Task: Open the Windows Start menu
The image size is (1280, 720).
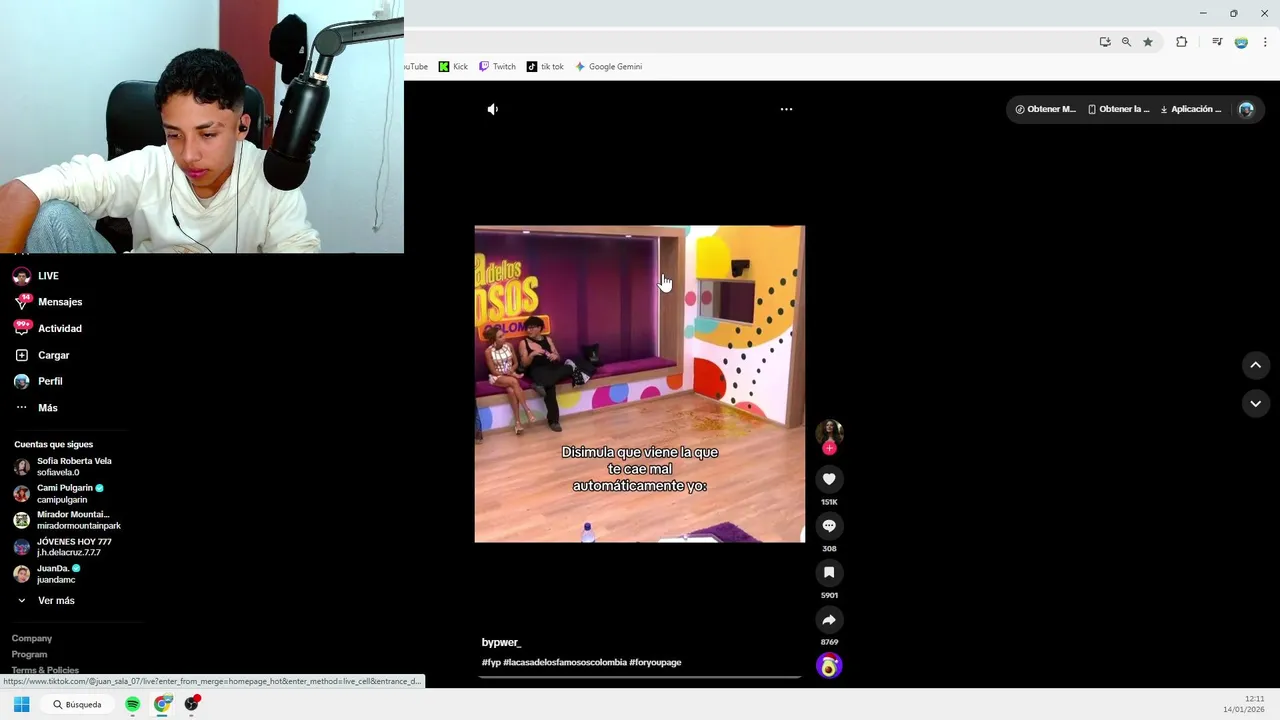Action: pyautogui.click(x=21, y=704)
